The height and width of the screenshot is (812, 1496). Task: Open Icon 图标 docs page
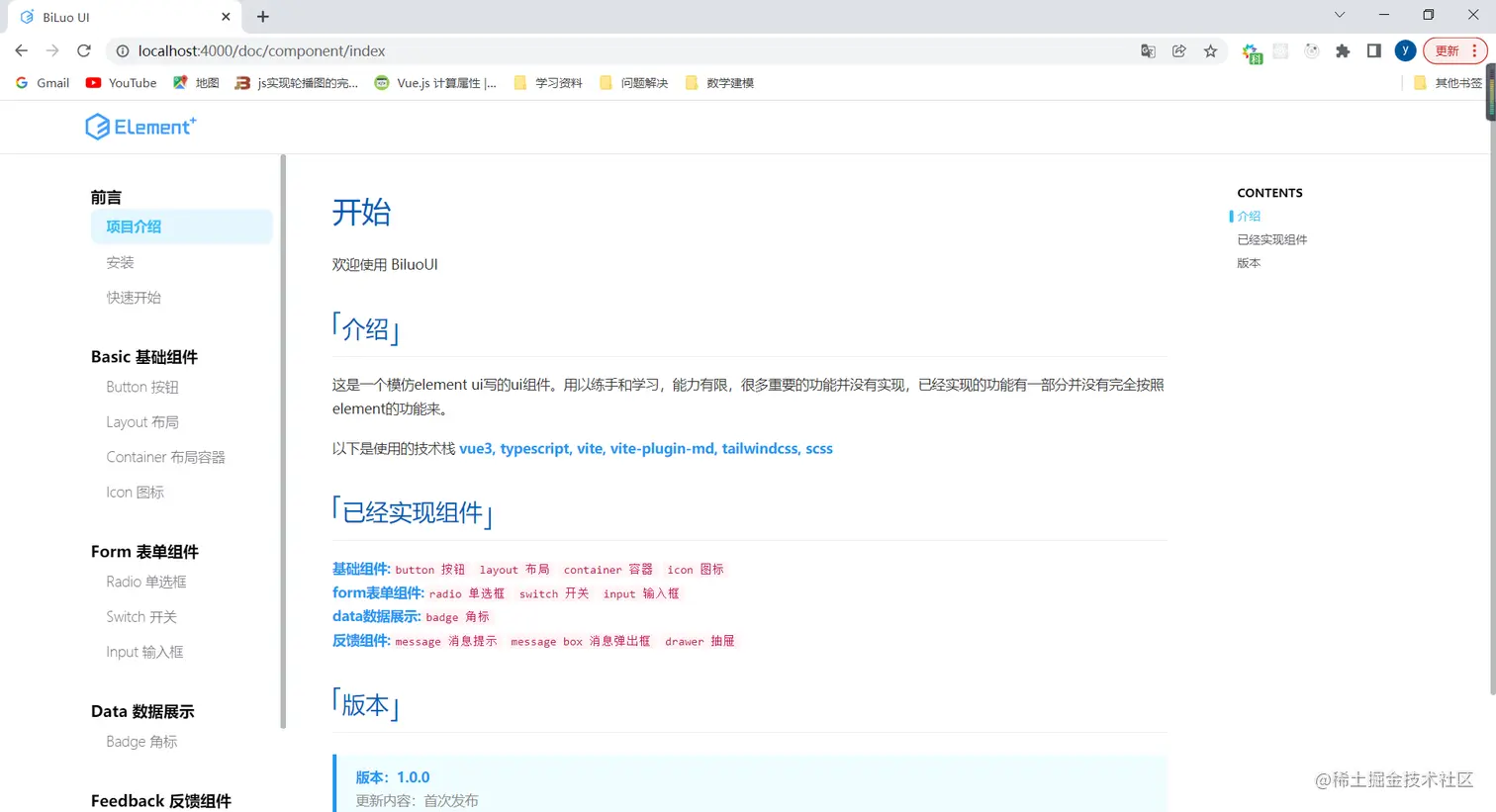(x=136, y=493)
